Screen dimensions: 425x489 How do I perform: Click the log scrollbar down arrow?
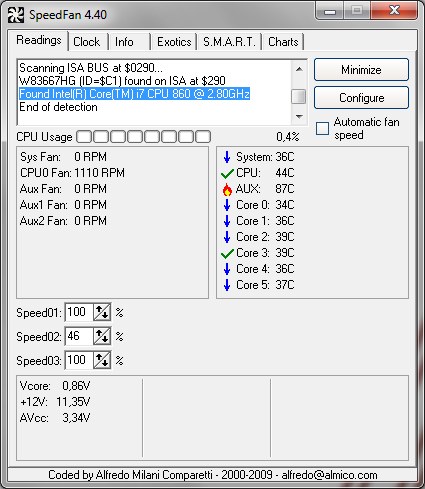[x=299, y=117]
